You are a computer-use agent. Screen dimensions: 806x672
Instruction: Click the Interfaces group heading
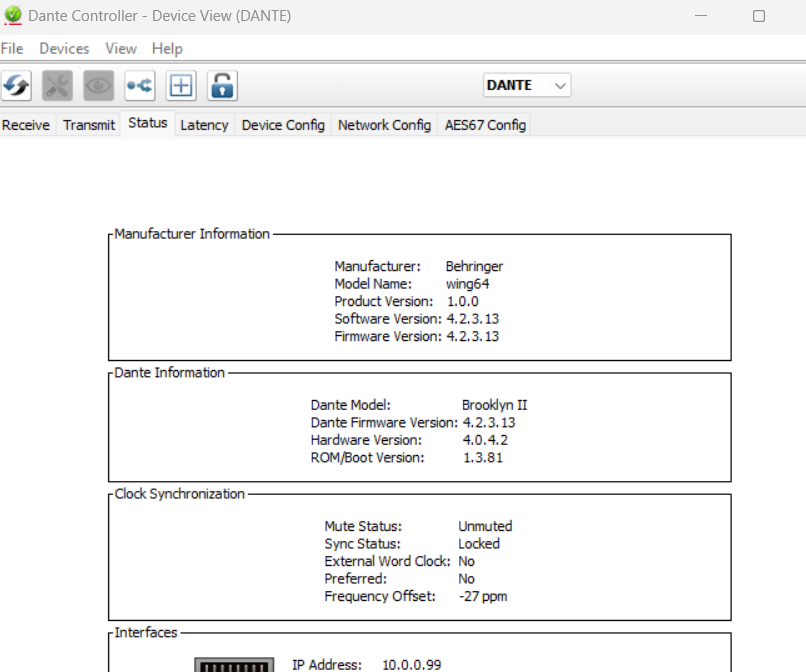[145, 632]
